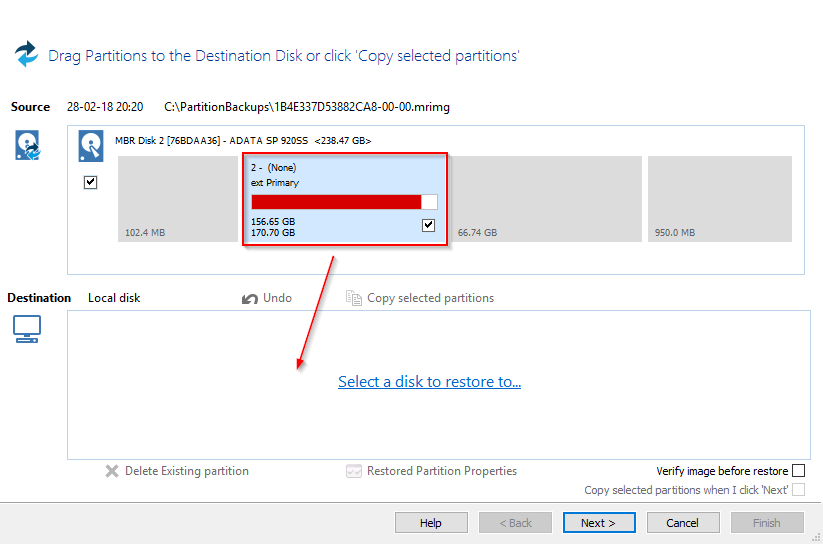823x544 pixels.
Task: Click the Destination computer monitor icon
Action: (x=27, y=329)
